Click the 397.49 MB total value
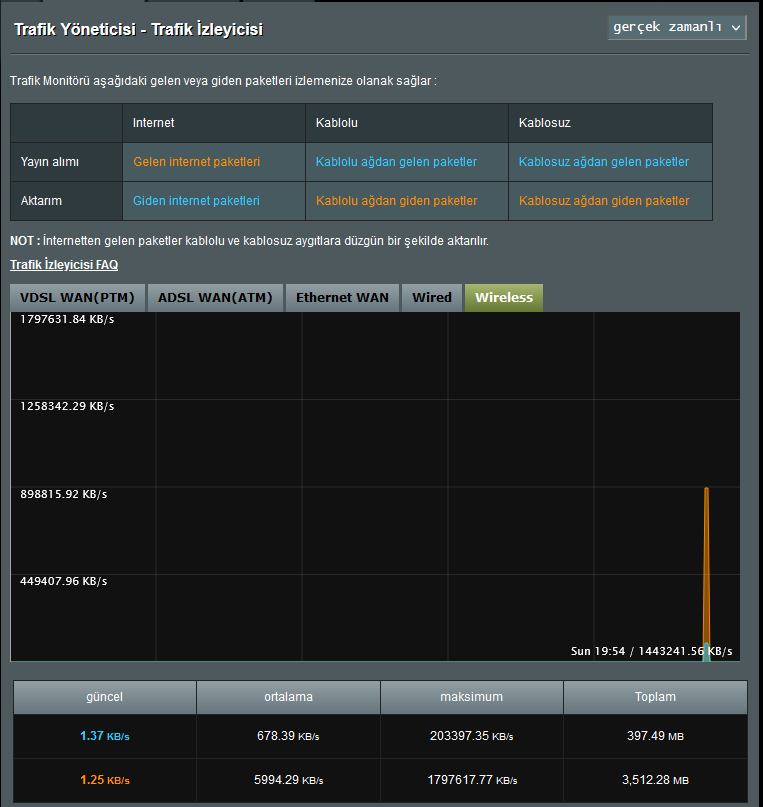Viewport: 763px width, 807px height. [x=655, y=736]
